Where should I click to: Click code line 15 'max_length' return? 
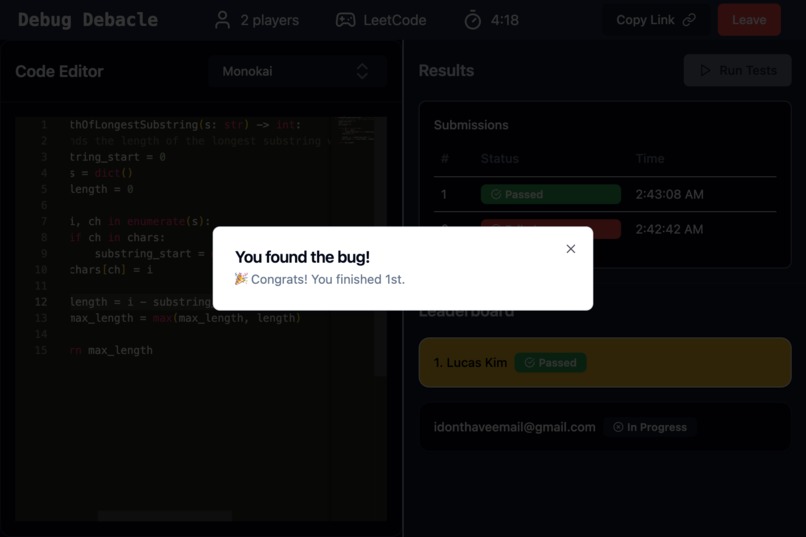tap(111, 350)
